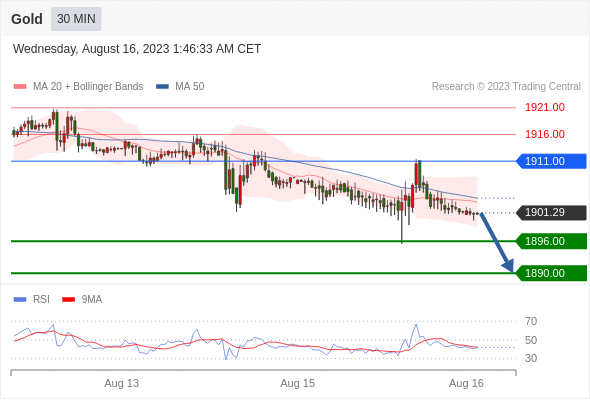The width and height of the screenshot is (590, 400).
Task: Select the Aug 13 date marker
Action: 122,383
